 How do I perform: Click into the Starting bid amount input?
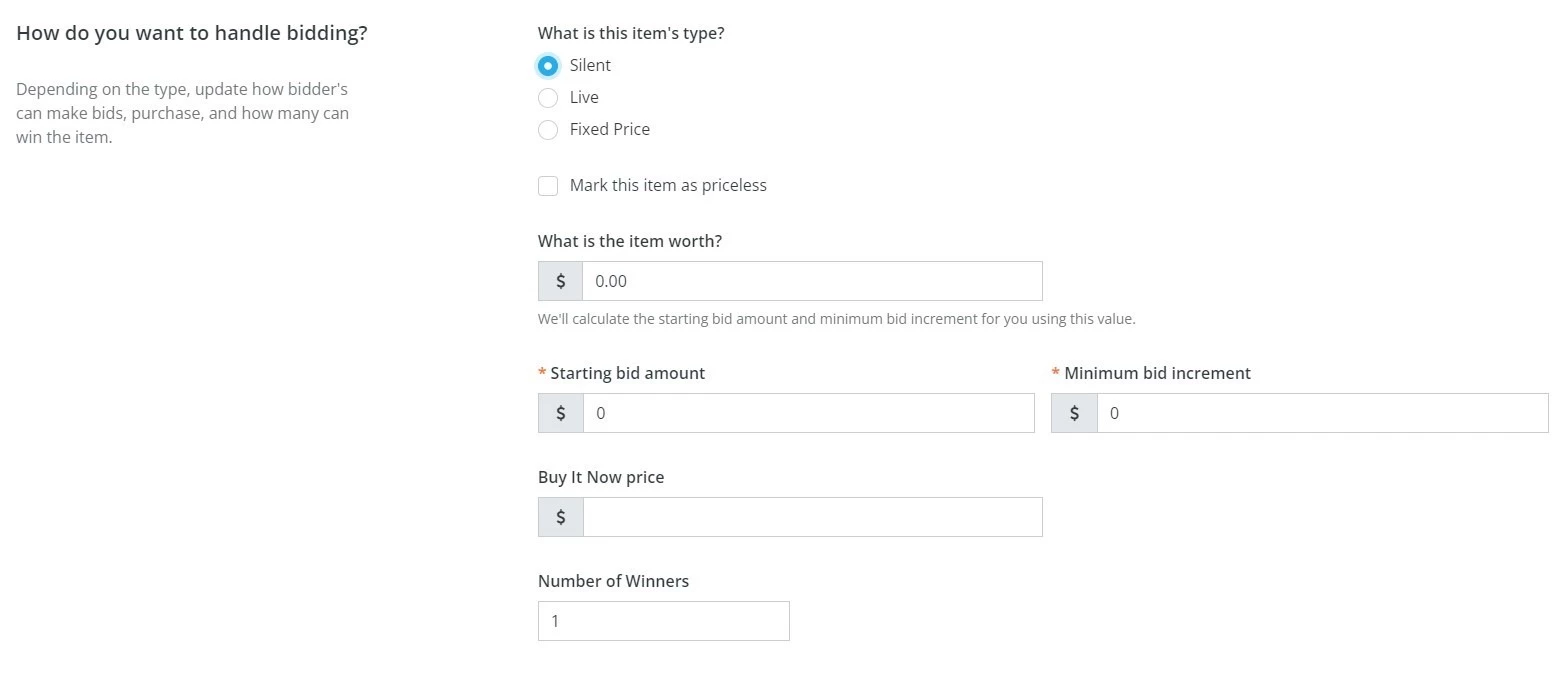coord(808,413)
